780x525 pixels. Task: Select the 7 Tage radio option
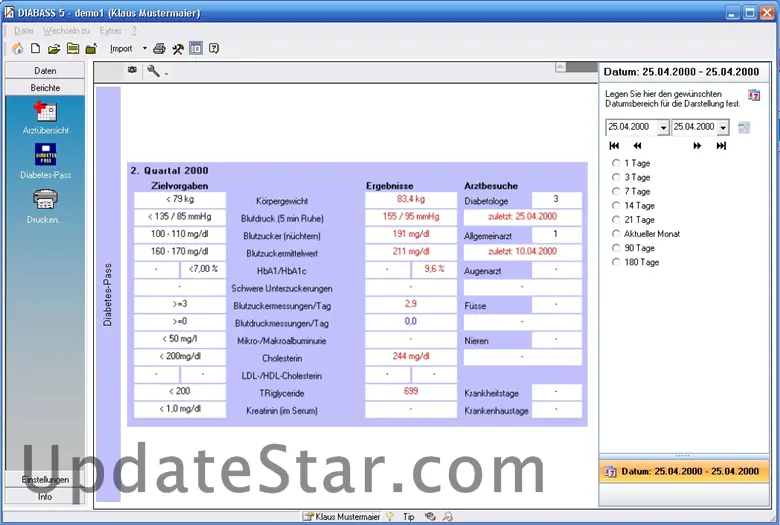coord(616,191)
